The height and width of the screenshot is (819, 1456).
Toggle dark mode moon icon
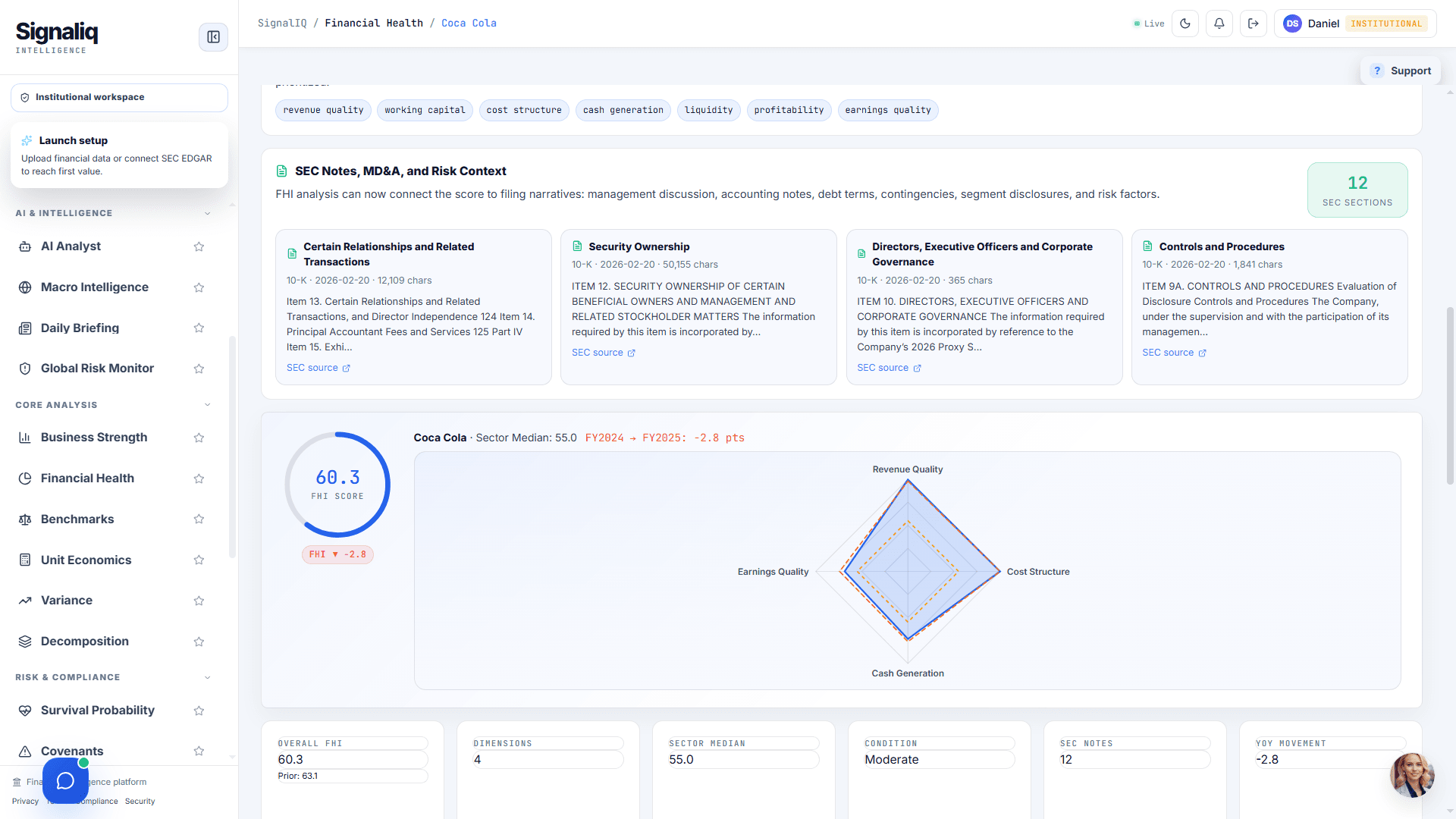click(x=1185, y=24)
